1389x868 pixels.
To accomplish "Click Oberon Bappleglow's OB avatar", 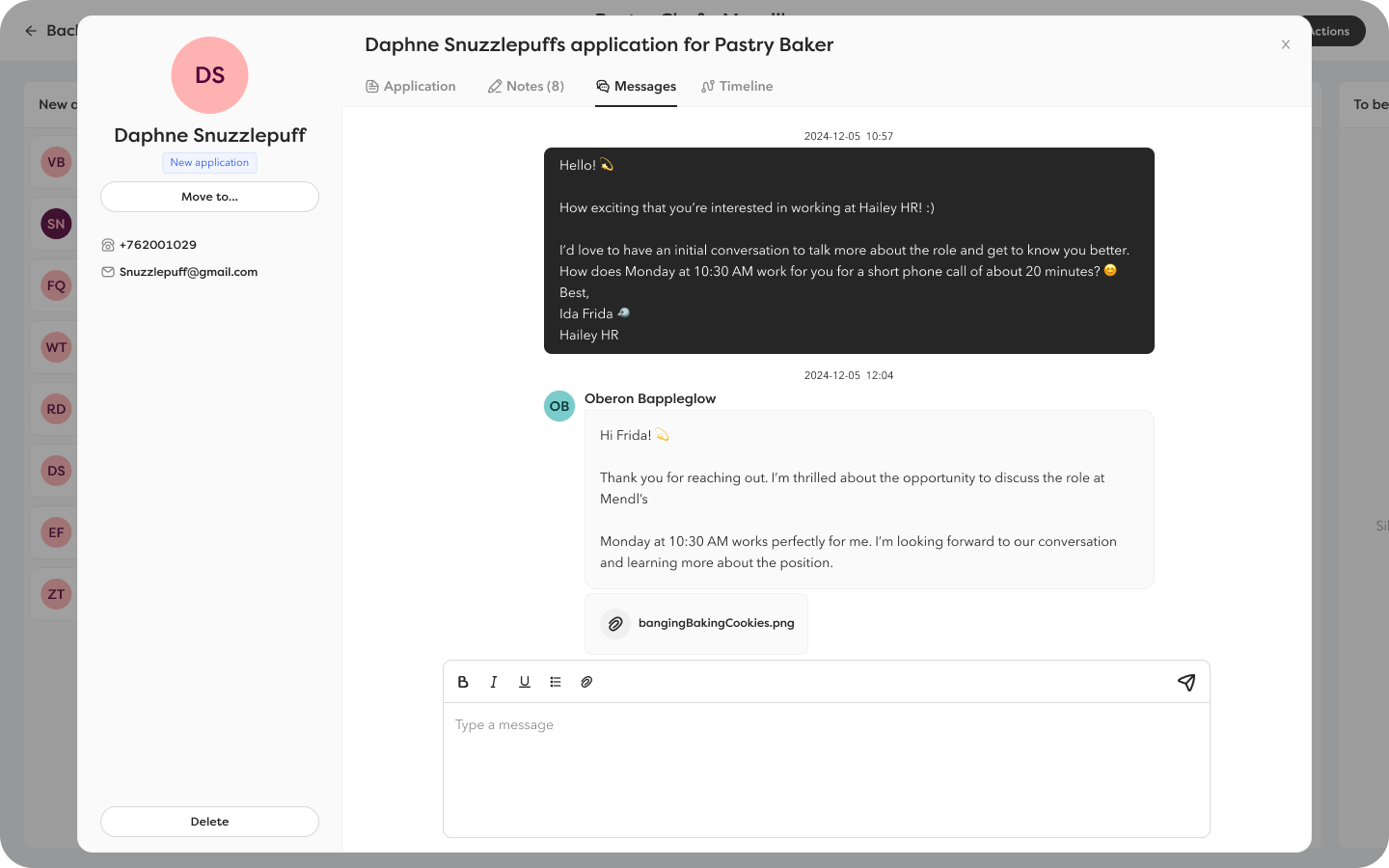I will pyautogui.click(x=559, y=406).
